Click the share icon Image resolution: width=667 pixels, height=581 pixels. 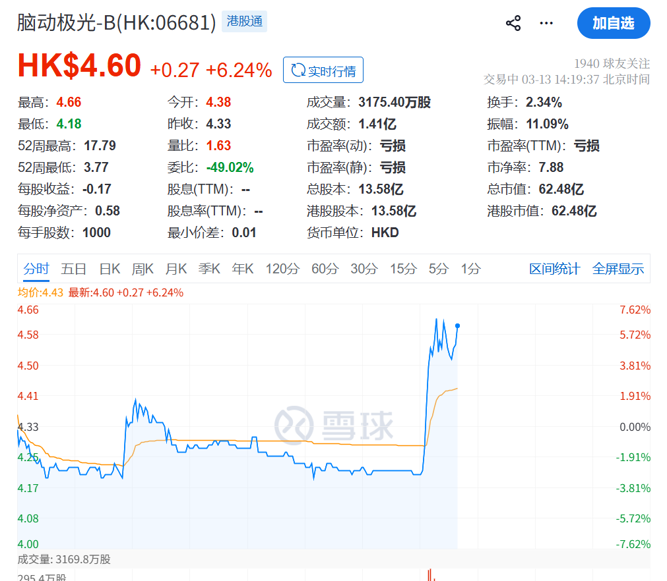(513, 23)
